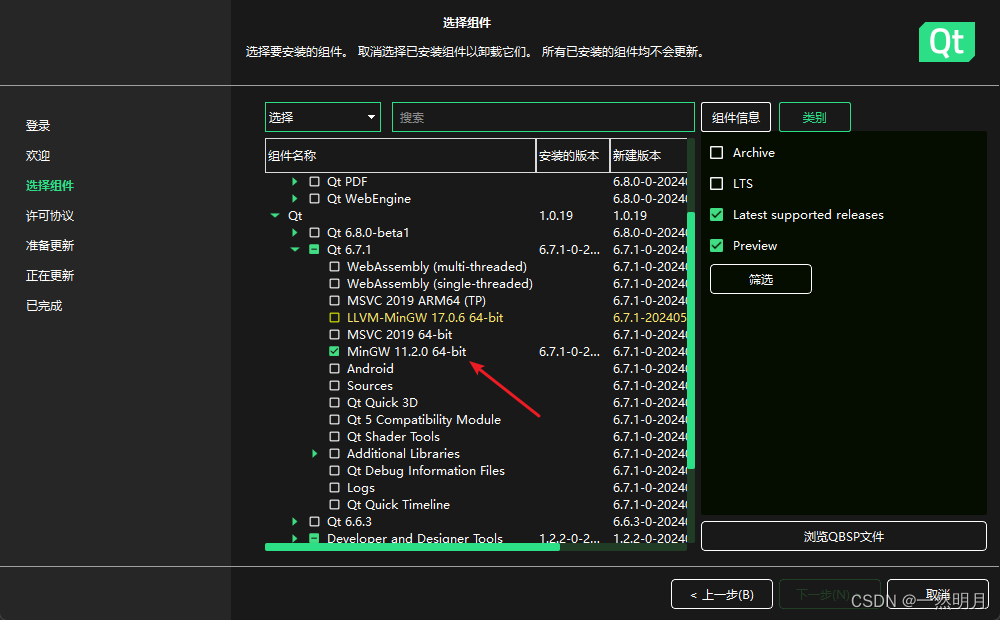Click the vertical scrollbar of component tree
This screenshot has height=620, width=1000.
click(x=691, y=339)
